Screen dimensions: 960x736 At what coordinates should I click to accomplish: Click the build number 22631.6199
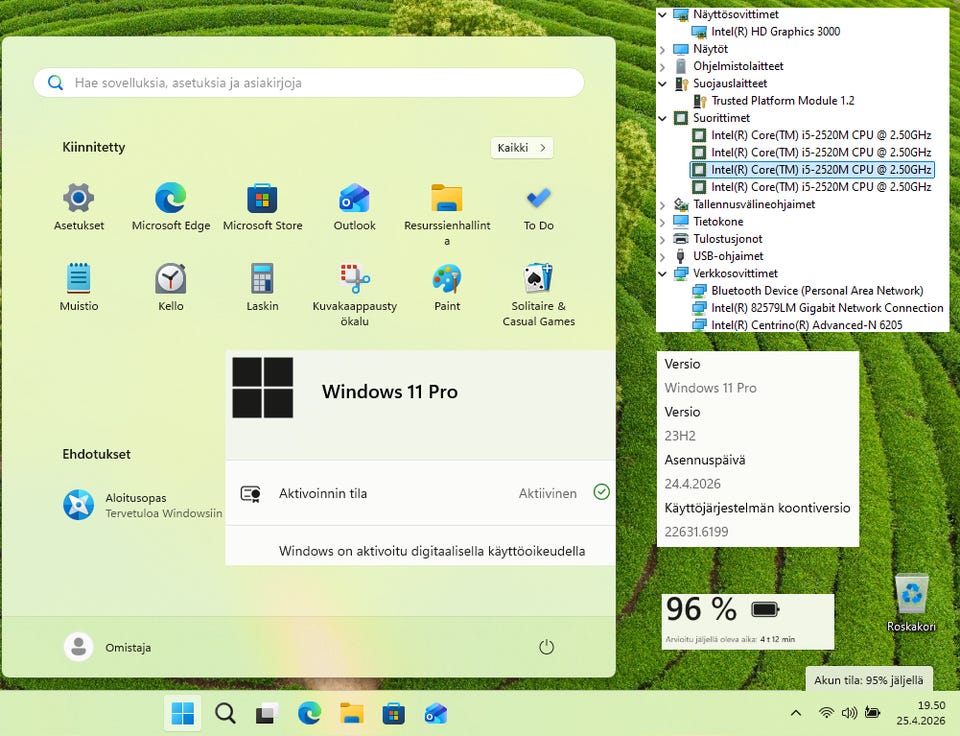[696, 531]
